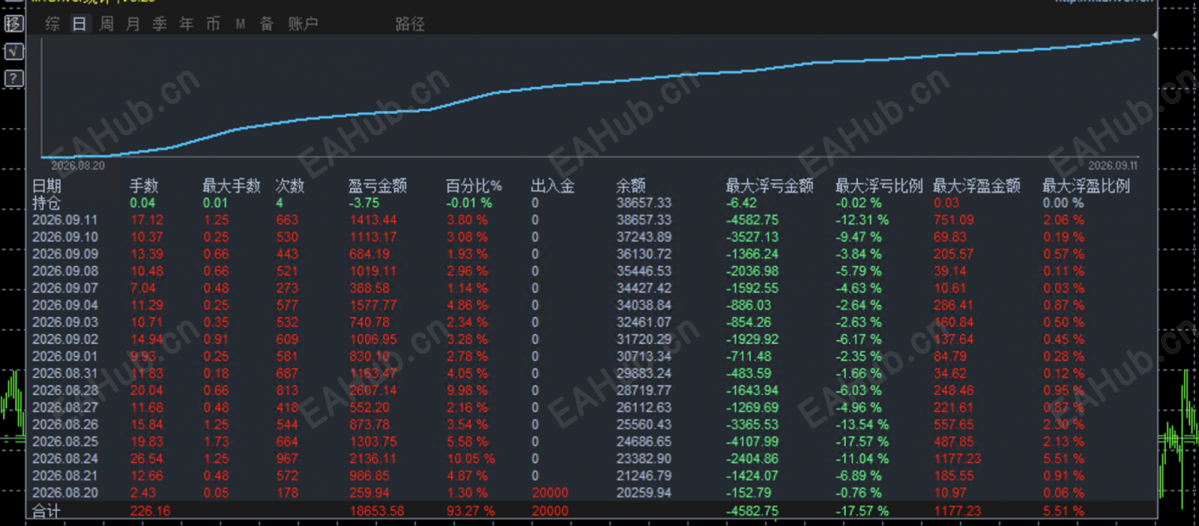
Task: Switch to the 综 summary tab
Action: click(x=53, y=24)
